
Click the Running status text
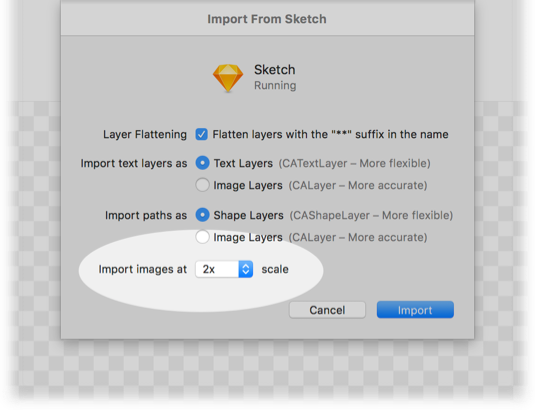coord(275,85)
